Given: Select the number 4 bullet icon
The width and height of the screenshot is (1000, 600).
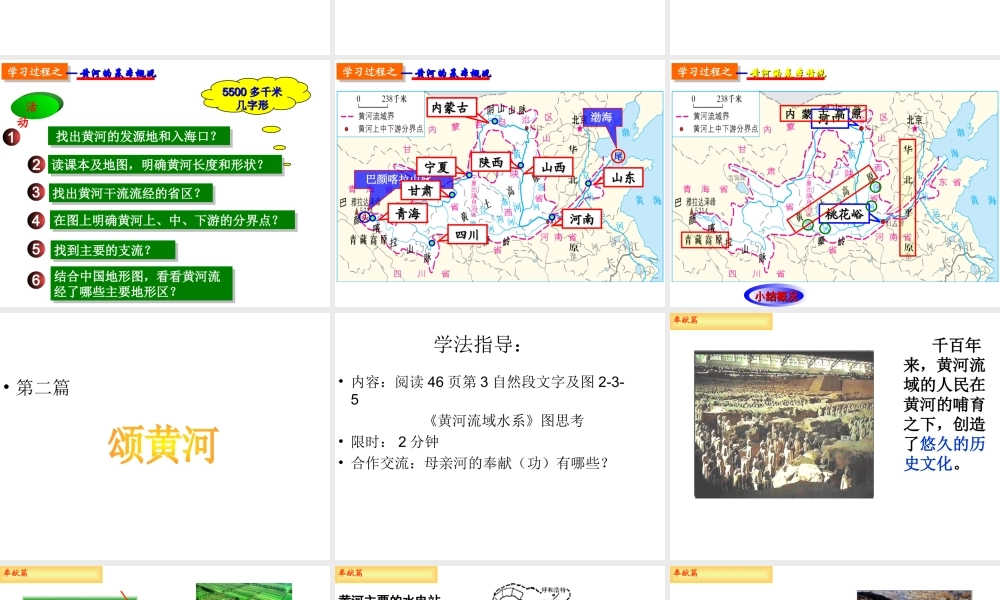Looking at the screenshot, I should 36,221.
